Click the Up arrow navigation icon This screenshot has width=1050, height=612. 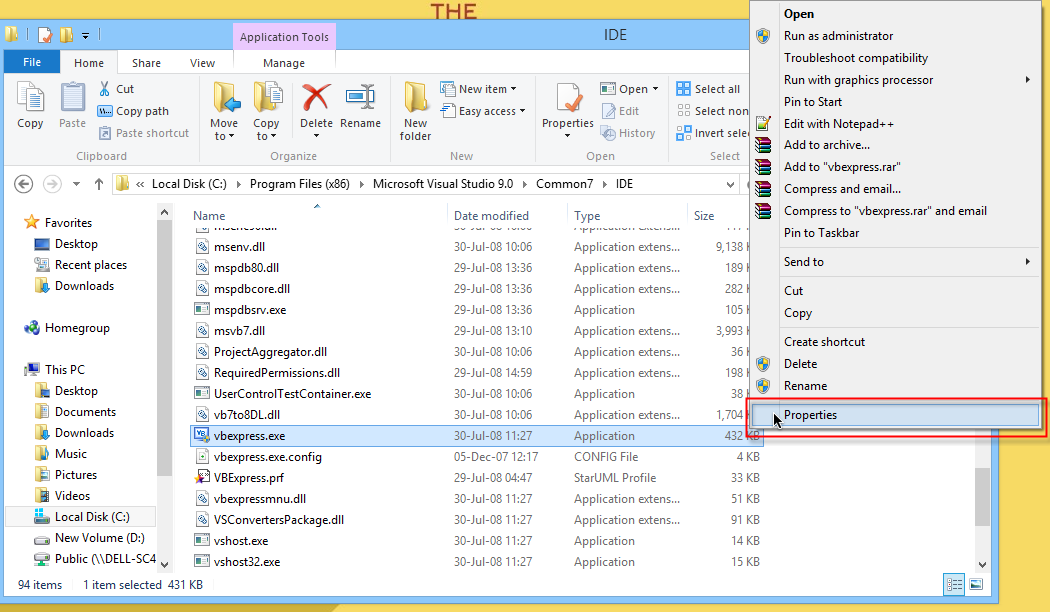(99, 184)
